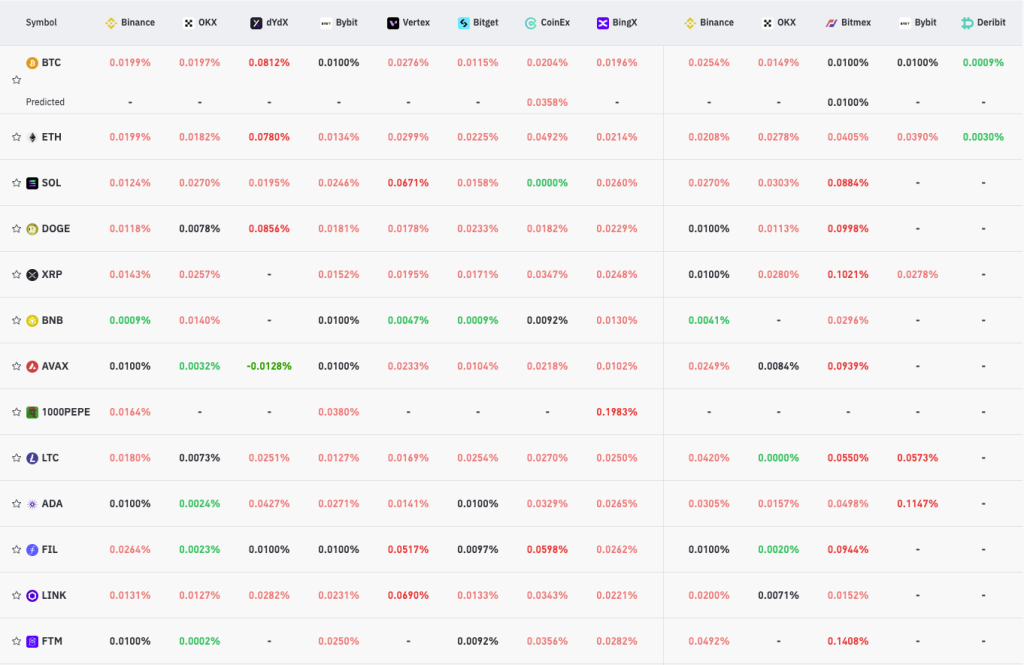Add AVAX to favorites via star
Image resolution: width=1024 pixels, height=665 pixels.
point(16,366)
